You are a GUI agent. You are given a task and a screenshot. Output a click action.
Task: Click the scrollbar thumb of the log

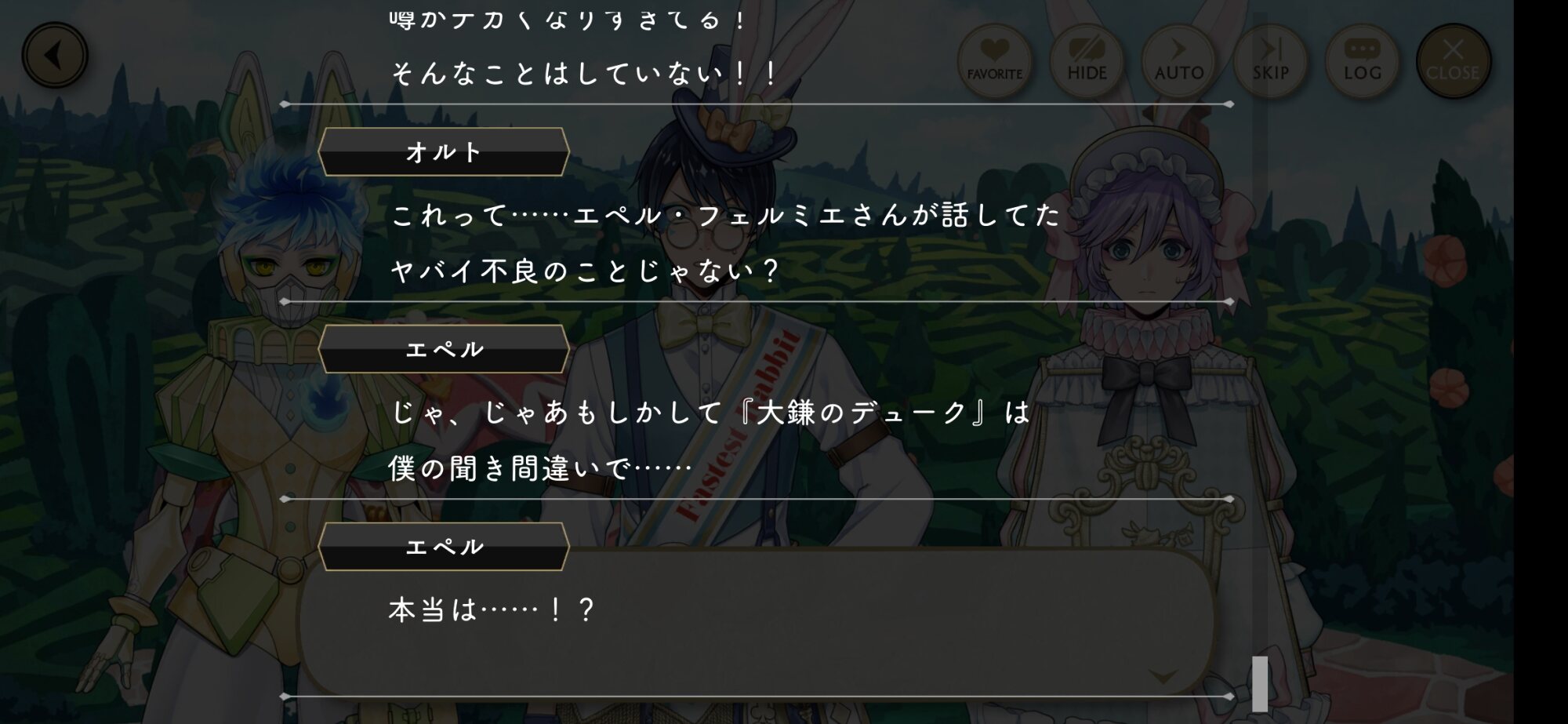coord(1260,683)
